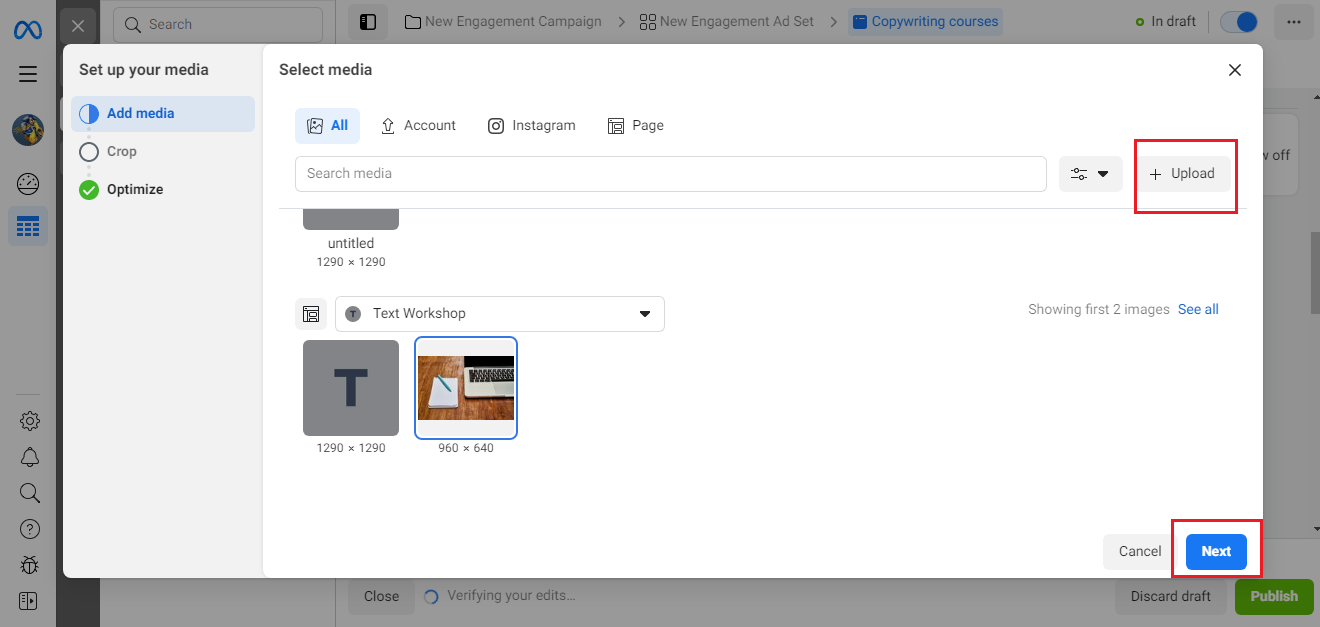Expand the Text Workshop page dropdown
1320x627 pixels.
coord(500,314)
